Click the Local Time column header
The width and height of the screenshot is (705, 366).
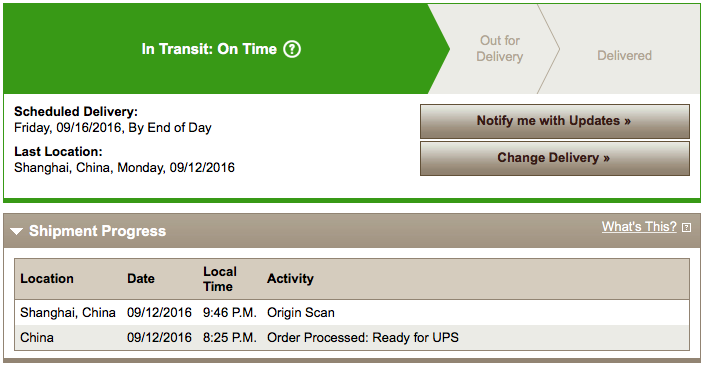click(220, 279)
